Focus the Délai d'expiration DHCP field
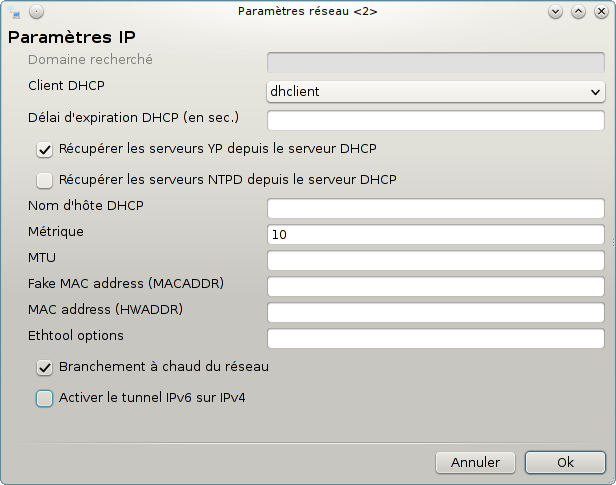 [436, 120]
